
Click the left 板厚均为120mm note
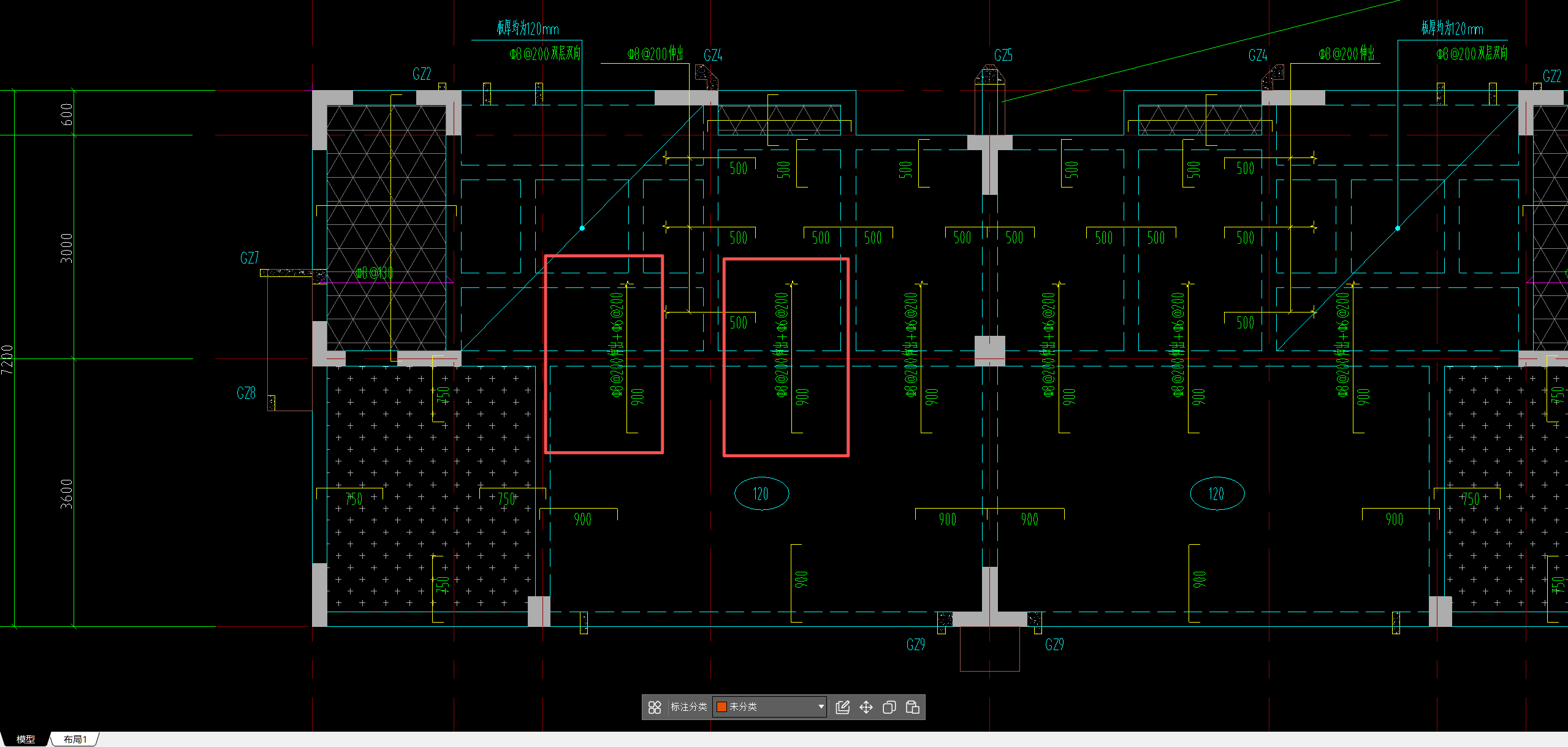(527, 29)
